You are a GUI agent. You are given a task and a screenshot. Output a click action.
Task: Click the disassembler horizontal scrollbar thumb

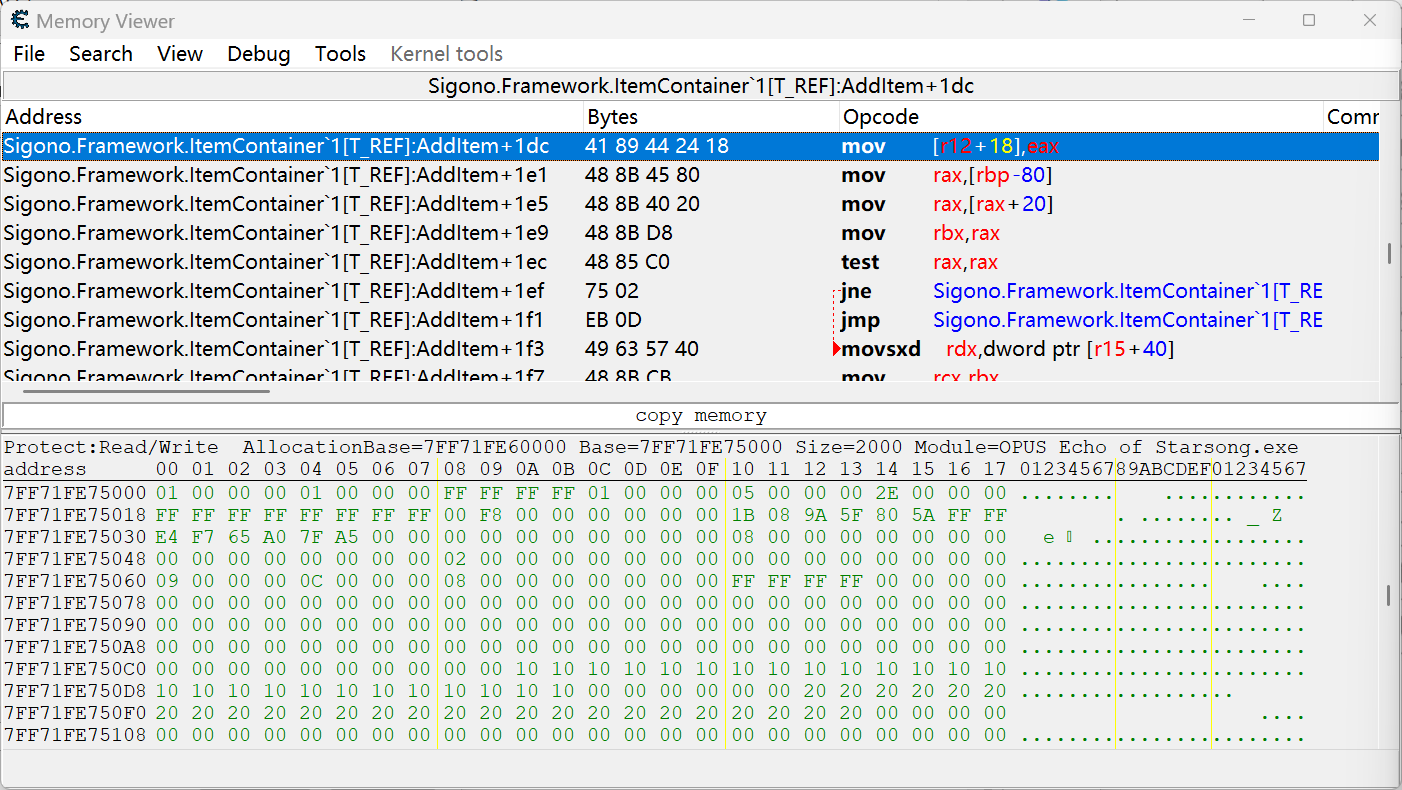(146, 391)
